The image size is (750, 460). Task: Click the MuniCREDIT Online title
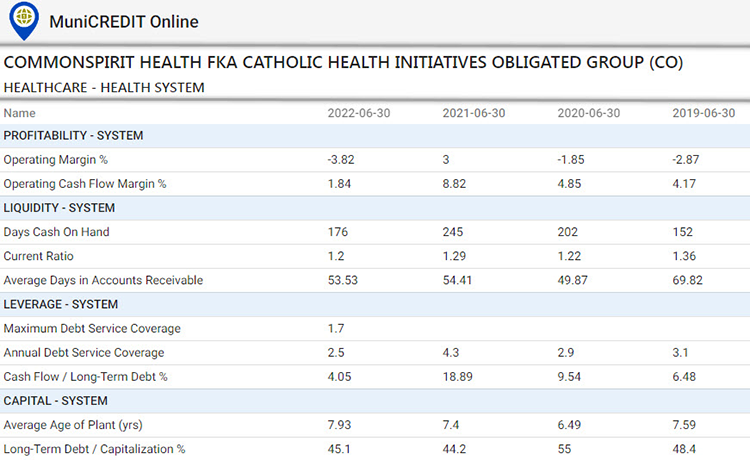coord(124,22)
